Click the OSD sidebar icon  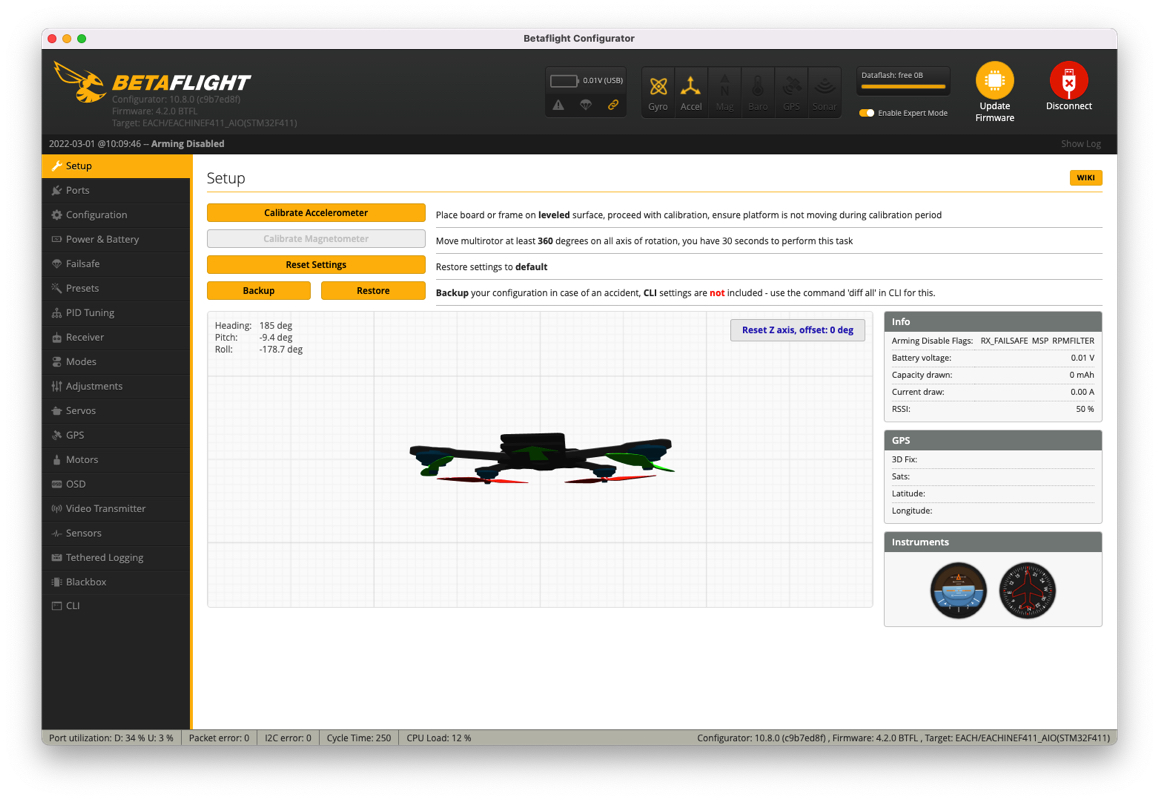click(x=56, y=484)
